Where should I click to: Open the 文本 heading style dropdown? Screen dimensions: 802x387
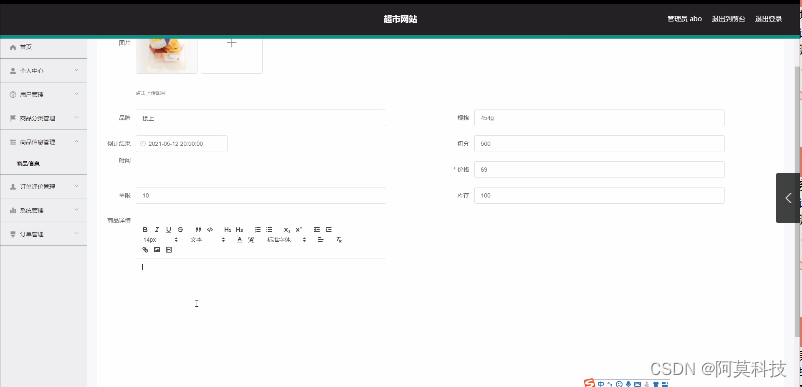coord(207,239)
